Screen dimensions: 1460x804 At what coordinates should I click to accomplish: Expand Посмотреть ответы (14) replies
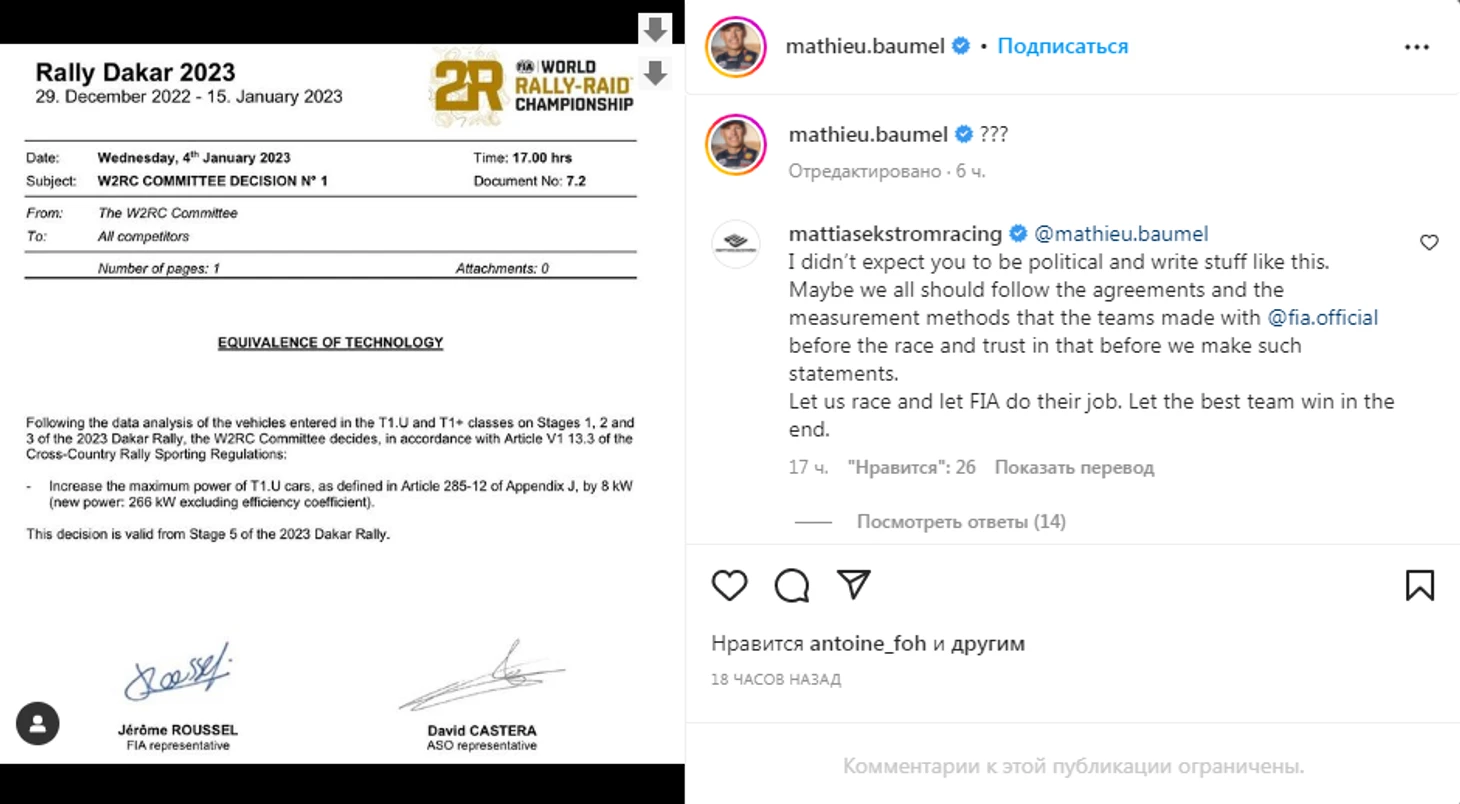point(960,521)
